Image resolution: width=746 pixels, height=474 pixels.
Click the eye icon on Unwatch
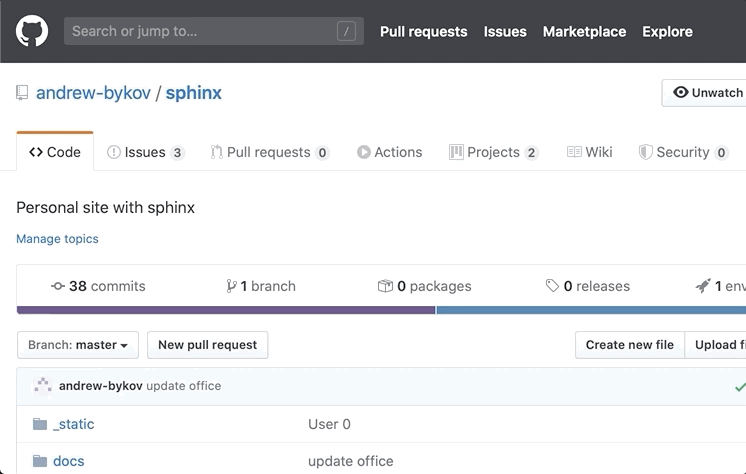[x=681, y=92]
